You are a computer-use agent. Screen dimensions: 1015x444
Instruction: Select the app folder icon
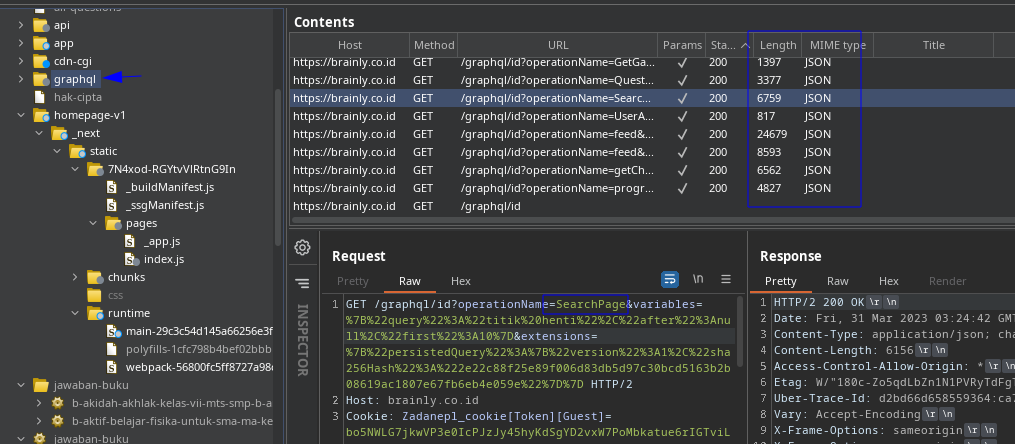point(41,43)
